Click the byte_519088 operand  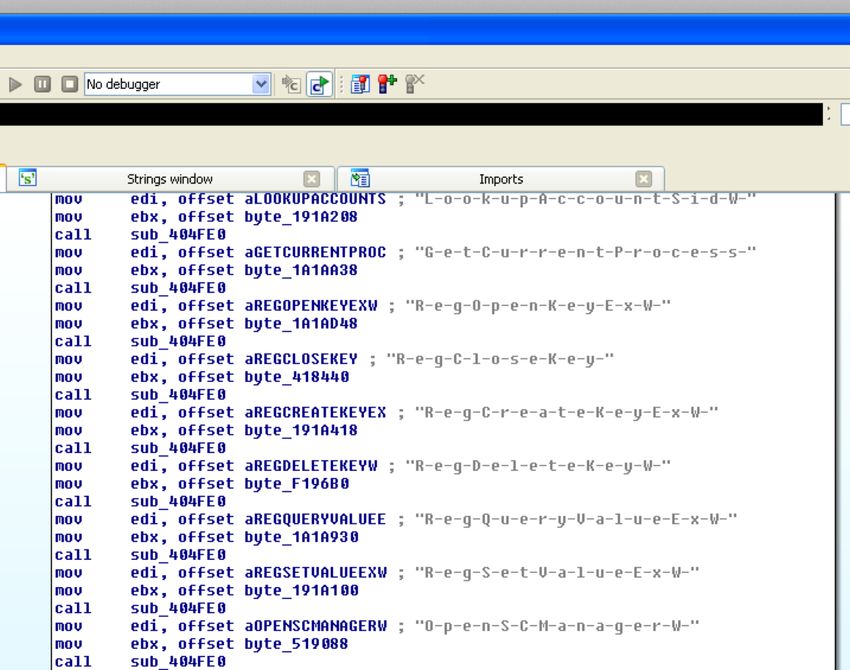pyautogui.click(x=296, y=645)
